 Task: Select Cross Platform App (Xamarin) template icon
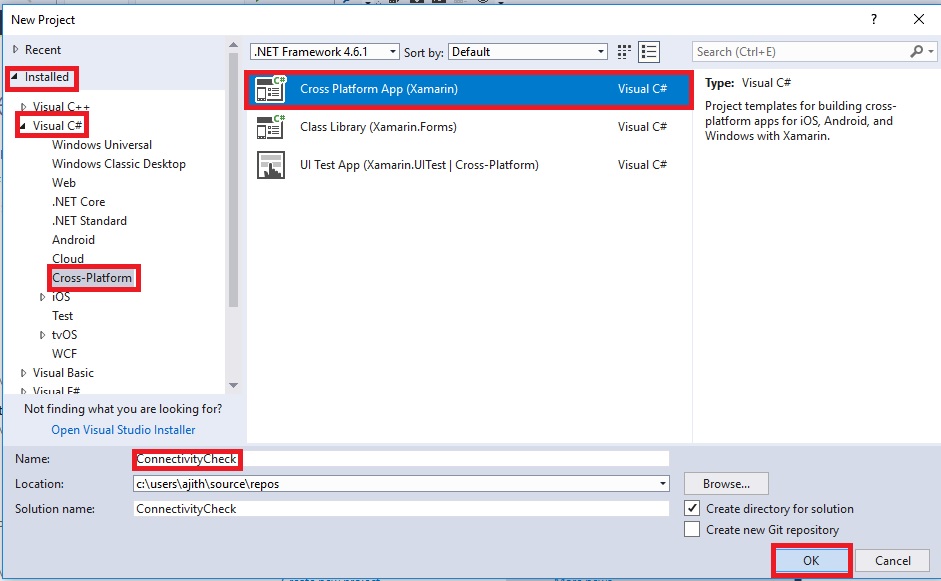(x=270, y=89)
